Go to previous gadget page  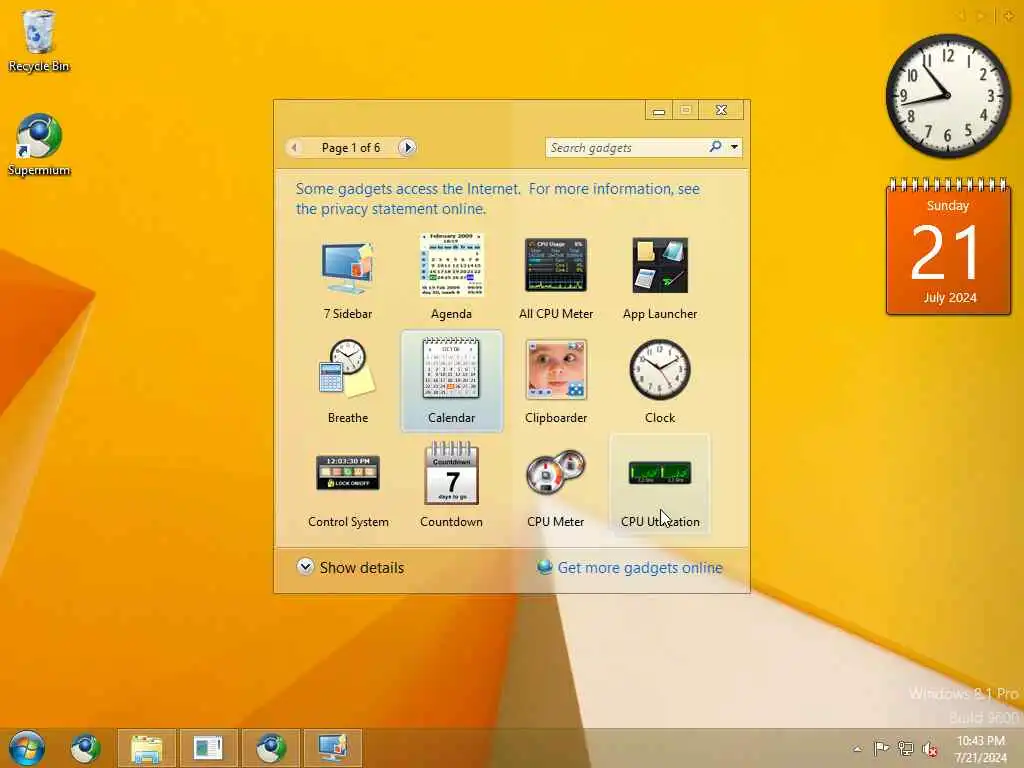[295, 148]
